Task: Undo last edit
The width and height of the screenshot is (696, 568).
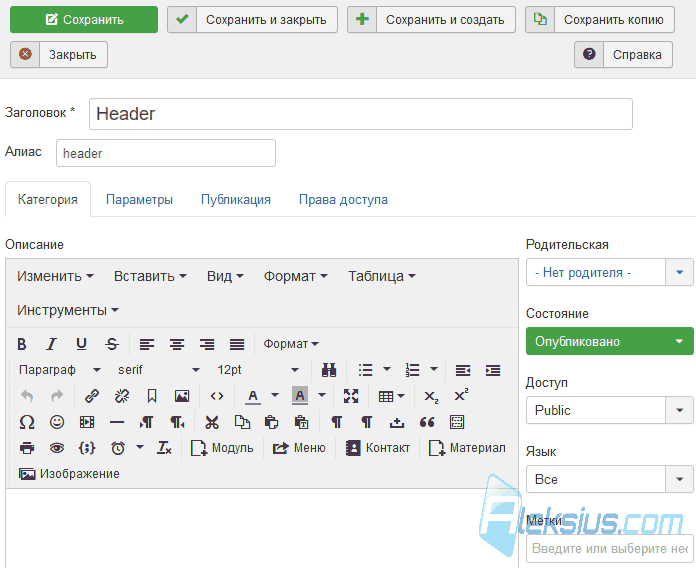Action: point(27,396)
